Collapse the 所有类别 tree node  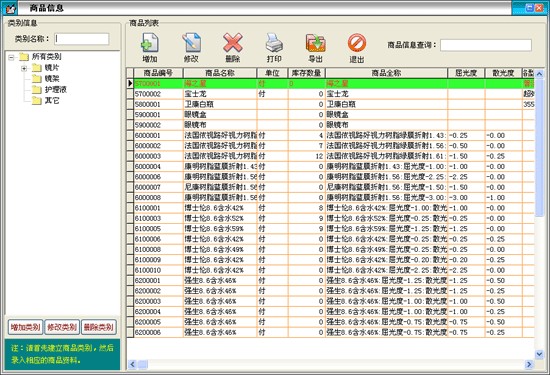pyautogui.click(x=12, y=57)
